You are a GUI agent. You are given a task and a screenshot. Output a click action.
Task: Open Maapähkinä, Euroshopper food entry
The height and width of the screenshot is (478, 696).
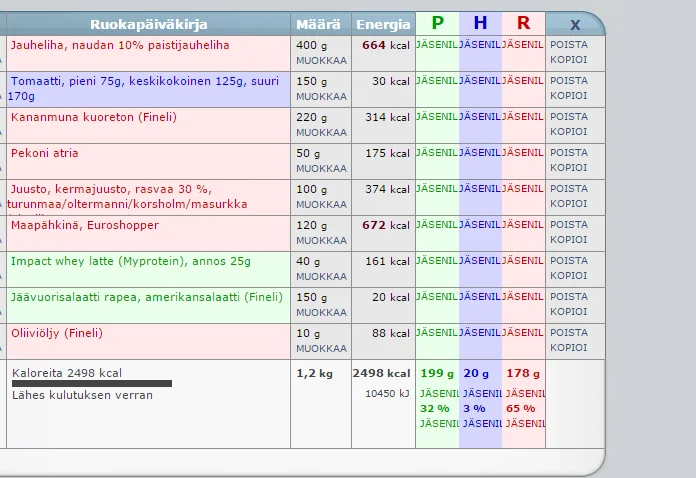[x=84, y=225]
